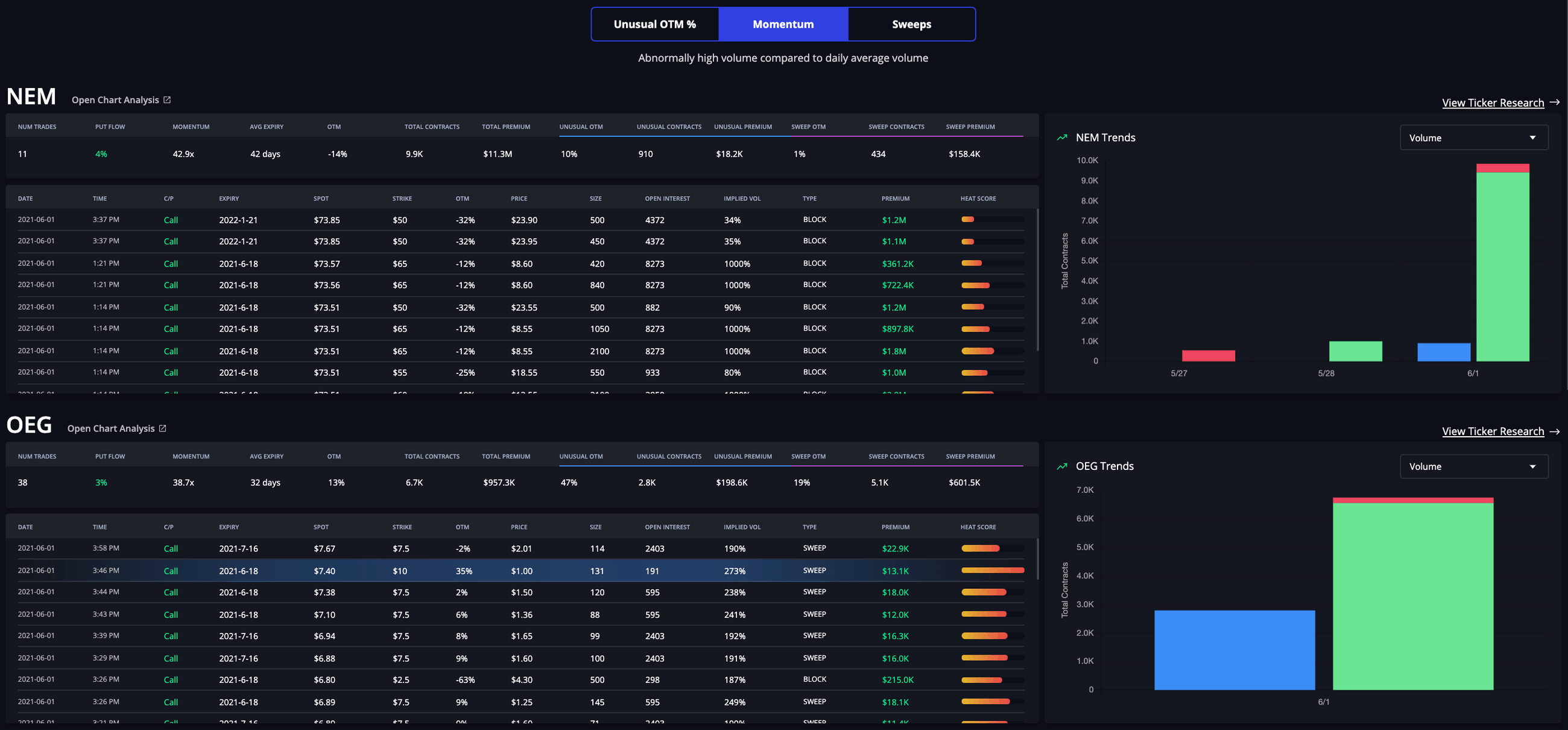Screen dimensions: 1568x730
Task: Open the OEG Trends Volume dropdown
Action: pos(1474,466)
